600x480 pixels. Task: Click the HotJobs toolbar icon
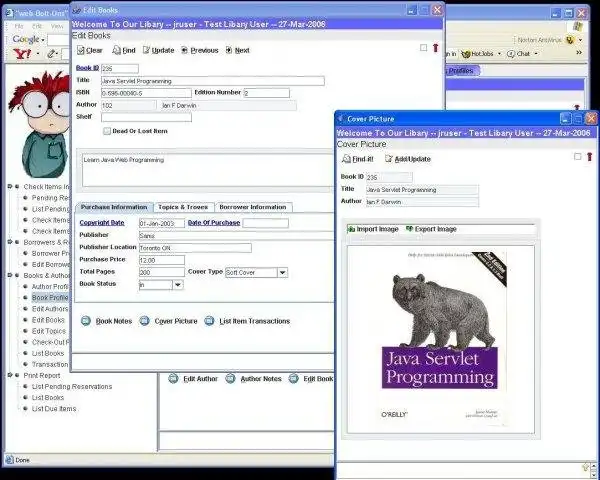466,54
